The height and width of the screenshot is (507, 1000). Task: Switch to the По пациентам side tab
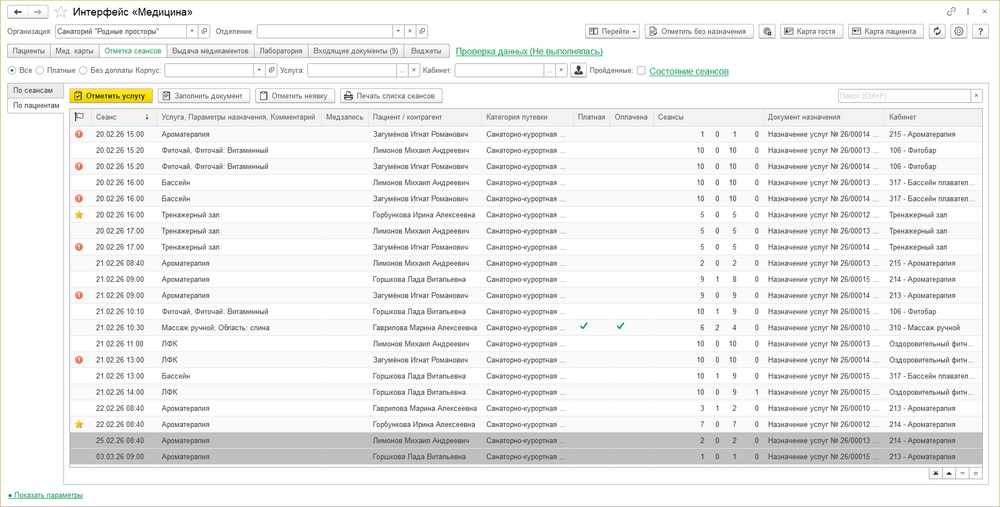pyautogui.click(x=36, y=105)
